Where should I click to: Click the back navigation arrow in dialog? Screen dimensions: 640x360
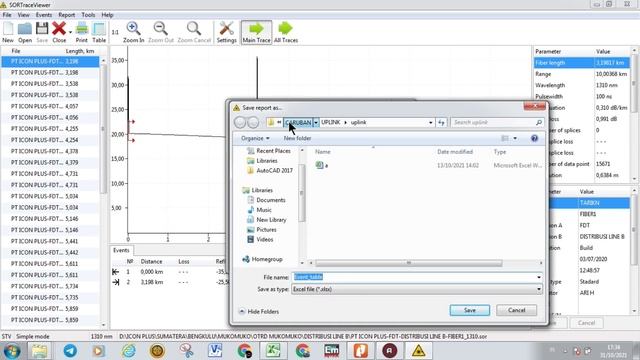tap(240, 122)
